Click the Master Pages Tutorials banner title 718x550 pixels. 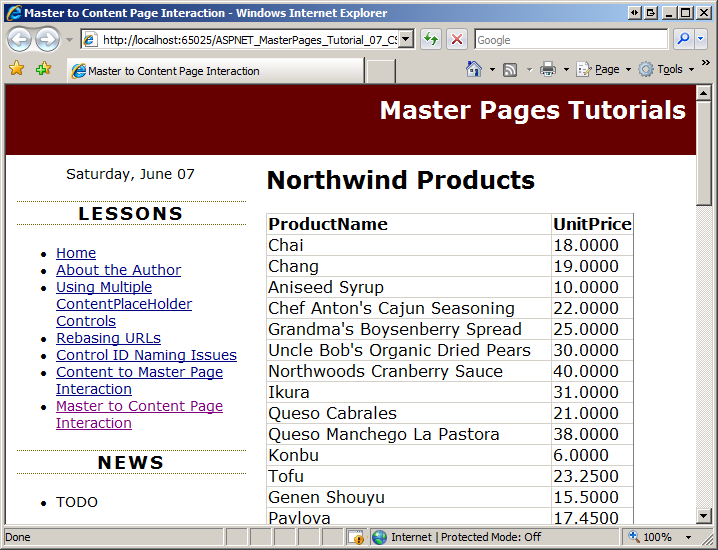(x=533, y=110)
